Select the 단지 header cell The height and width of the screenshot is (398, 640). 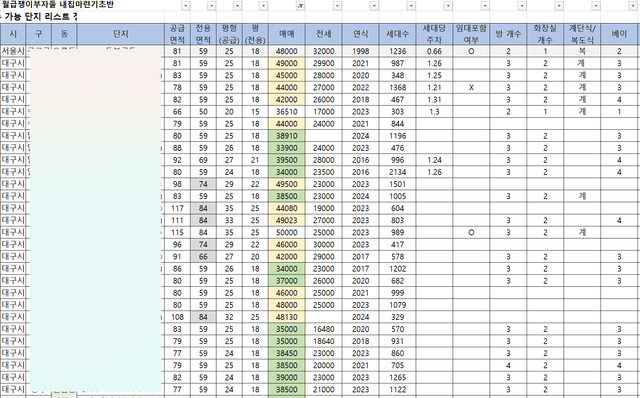(120, 34)
